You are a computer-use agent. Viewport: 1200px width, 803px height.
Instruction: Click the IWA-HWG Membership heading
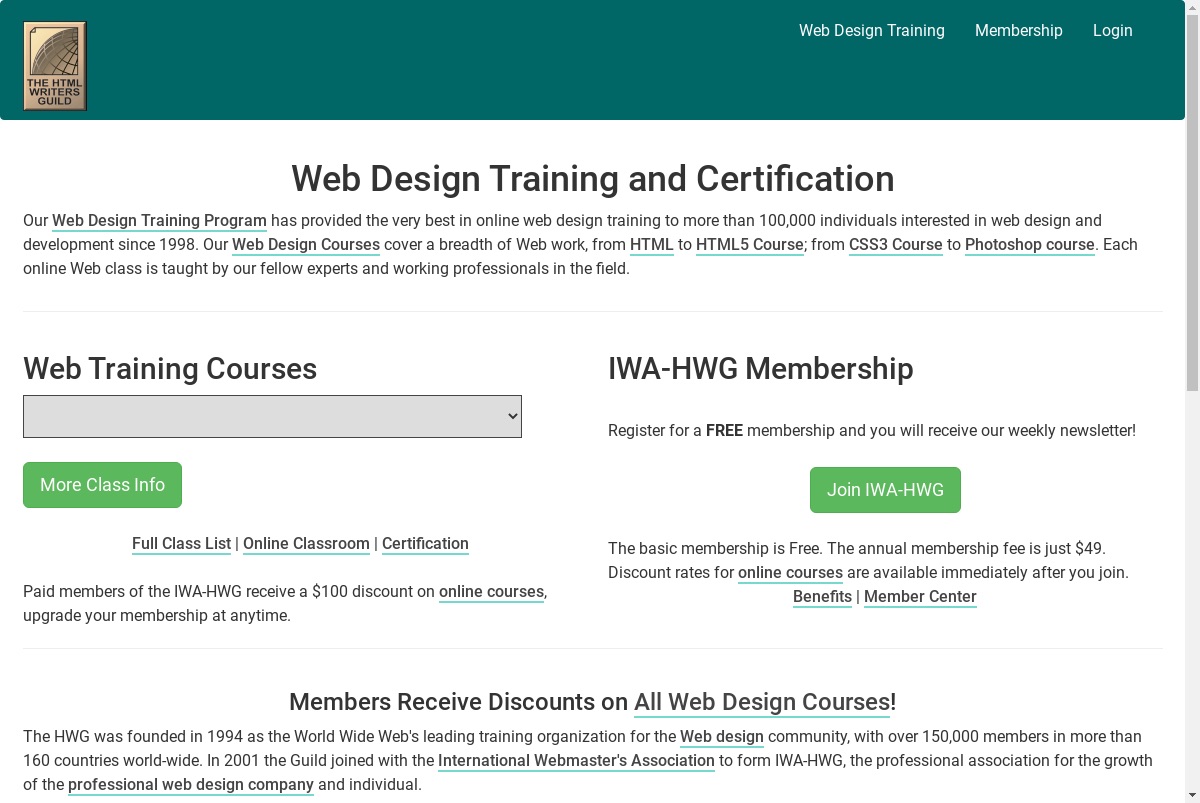[760, 368]
